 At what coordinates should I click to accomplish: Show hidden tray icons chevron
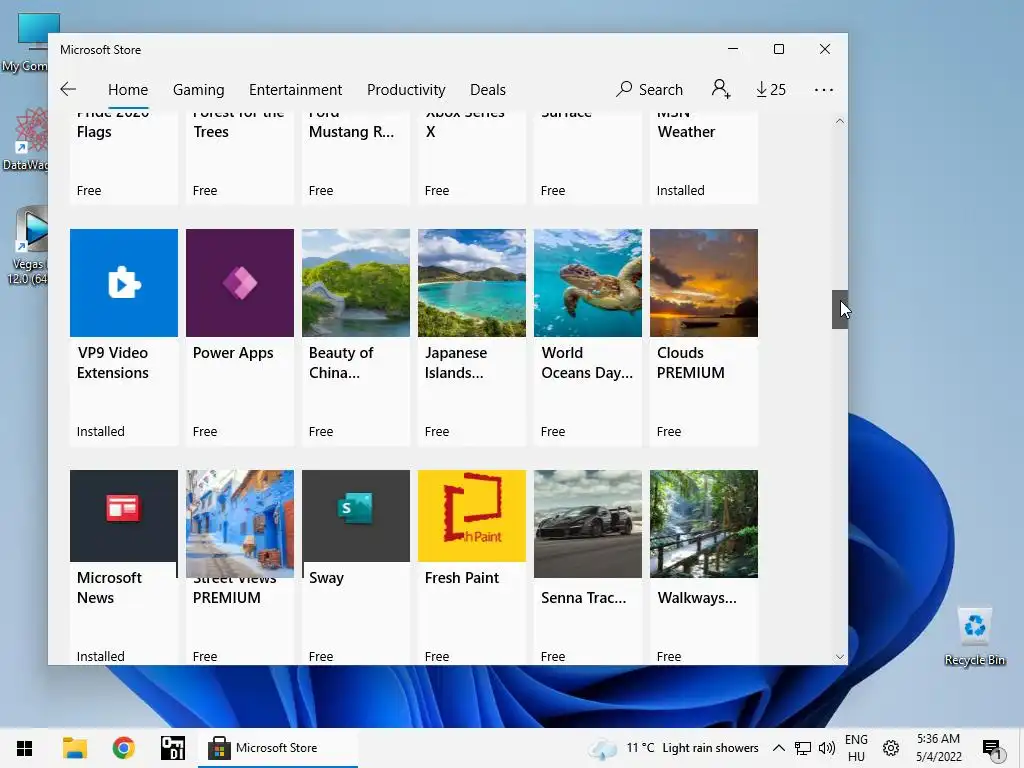pyautogui.click(x=778, y=748)
